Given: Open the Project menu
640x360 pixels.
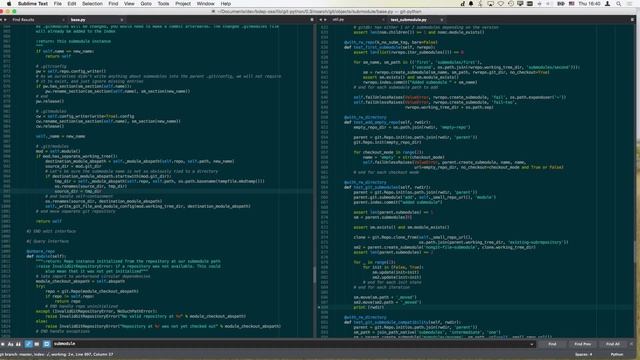Looking at the screenshot, I should (x=183, y=3).
